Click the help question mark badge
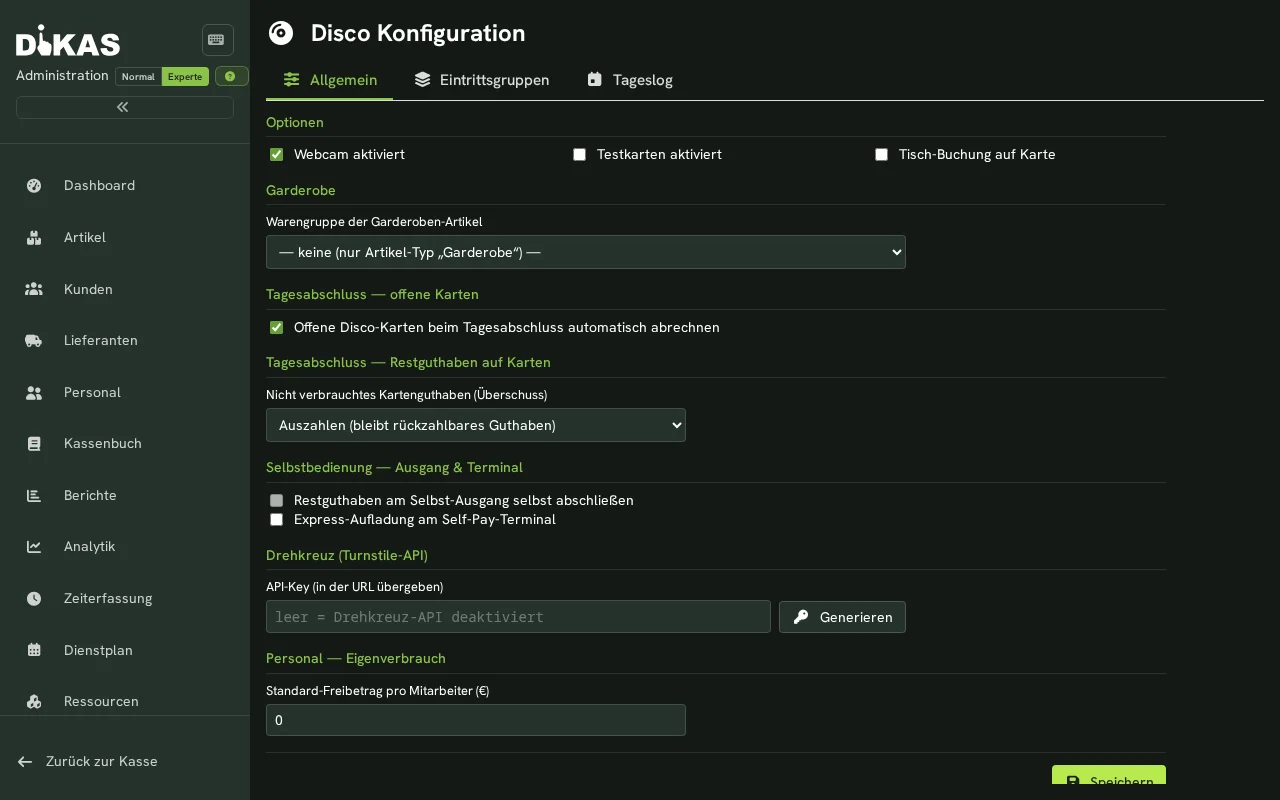This screenshot has width=1280, height=800. click(x=231, y=76)
